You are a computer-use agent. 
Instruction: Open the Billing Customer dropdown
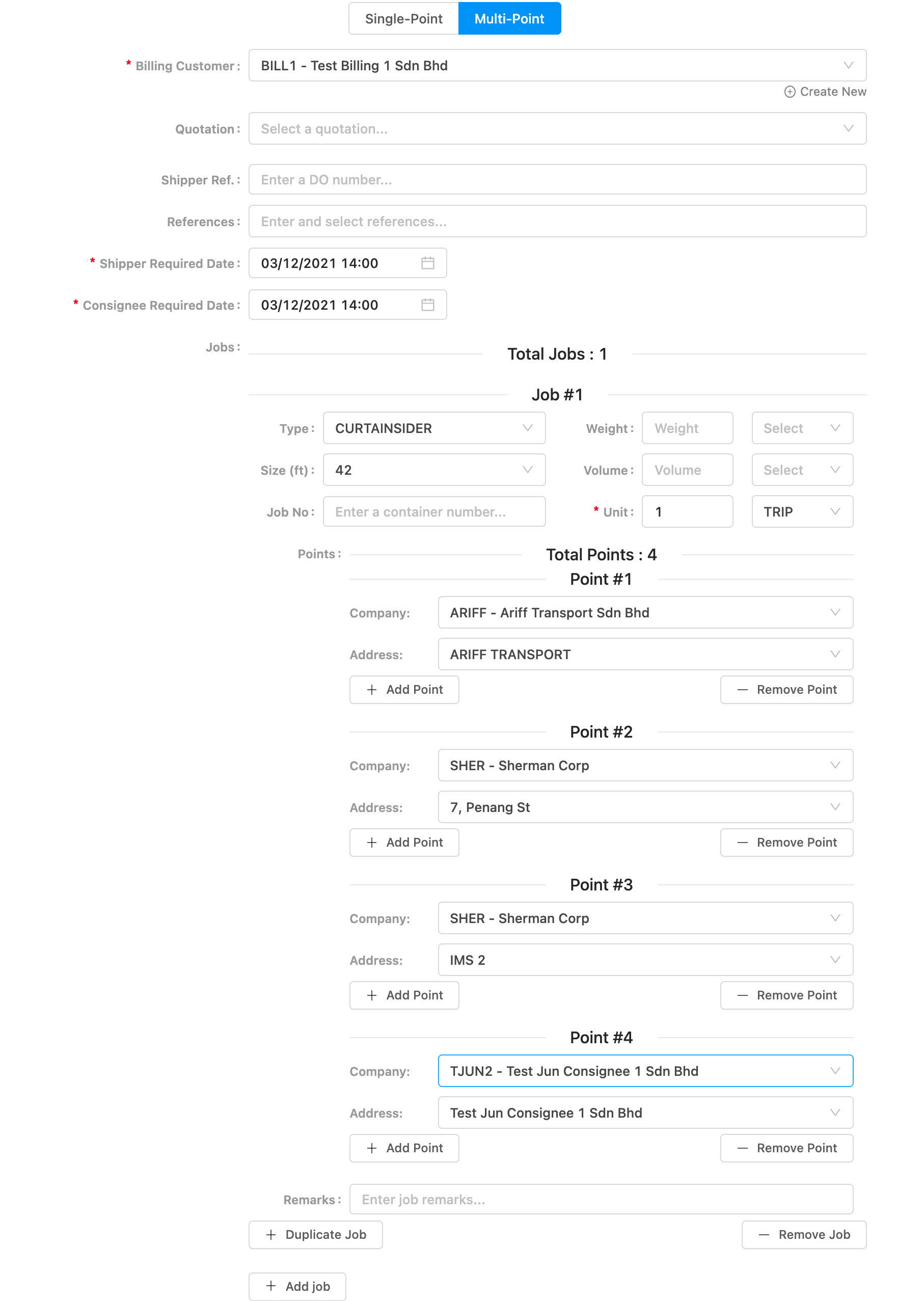pyautogui.click(x=557, y=65)
